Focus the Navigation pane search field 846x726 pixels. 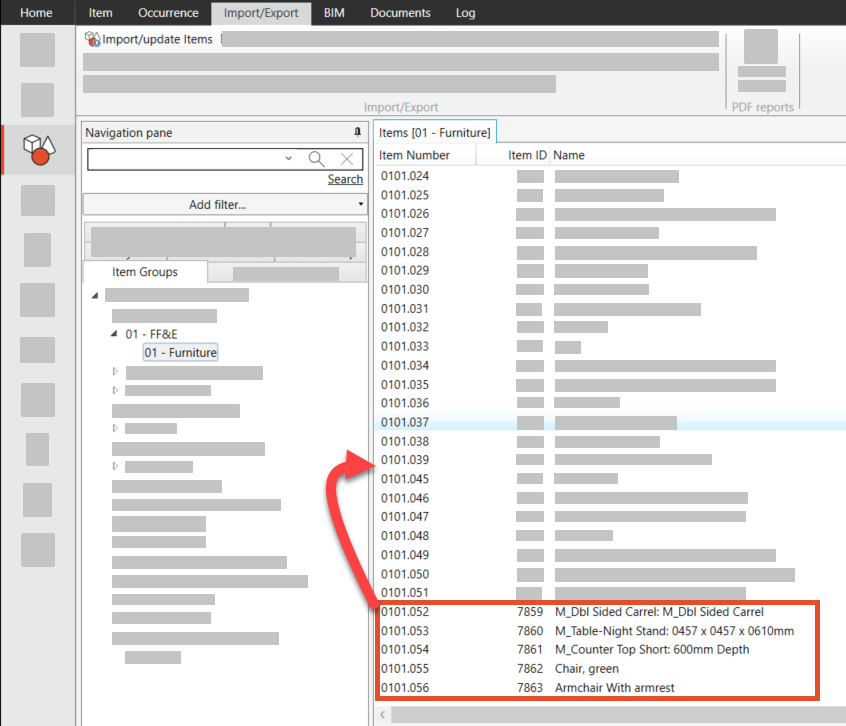coord(185,159)
